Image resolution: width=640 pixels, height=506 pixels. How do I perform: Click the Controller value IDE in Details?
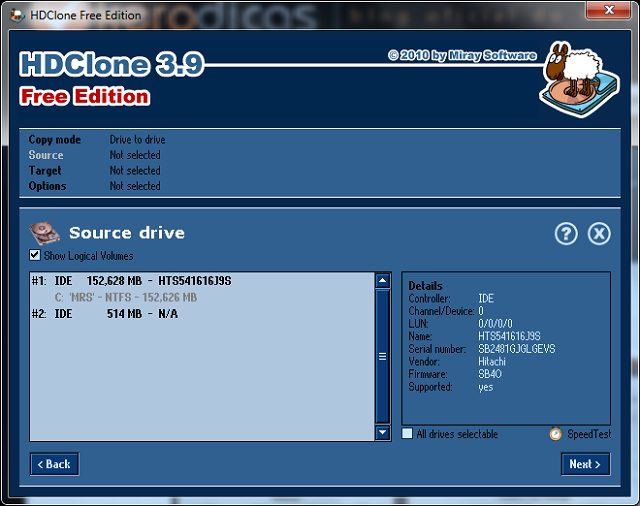coord(486,298)
